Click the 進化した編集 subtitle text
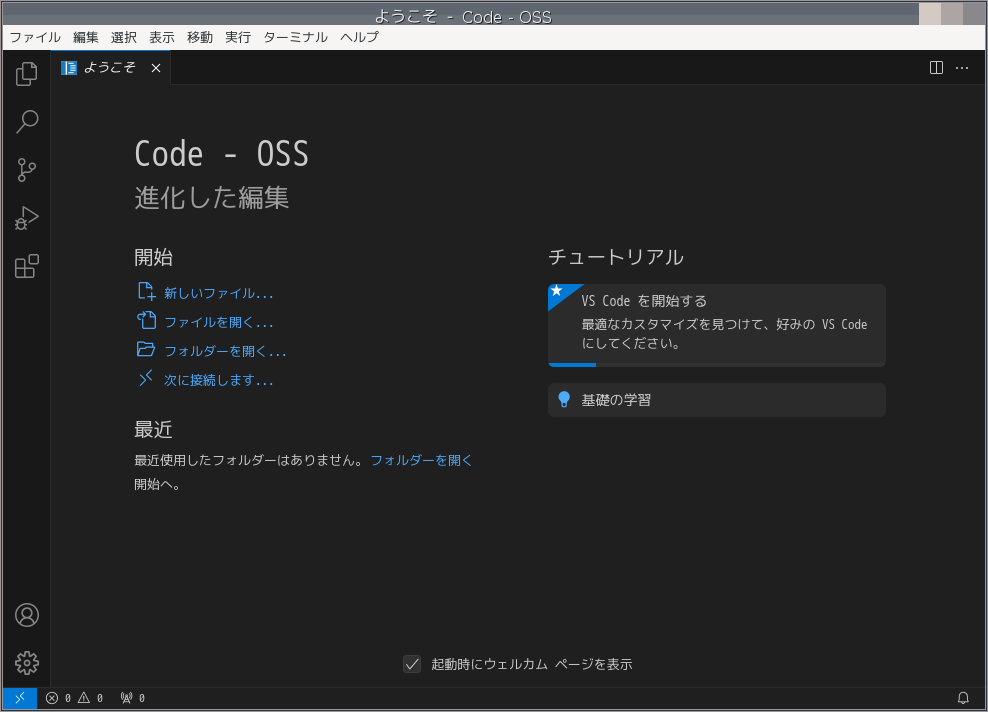This screenshot has height=712, width=988. (x=212, y=198)
